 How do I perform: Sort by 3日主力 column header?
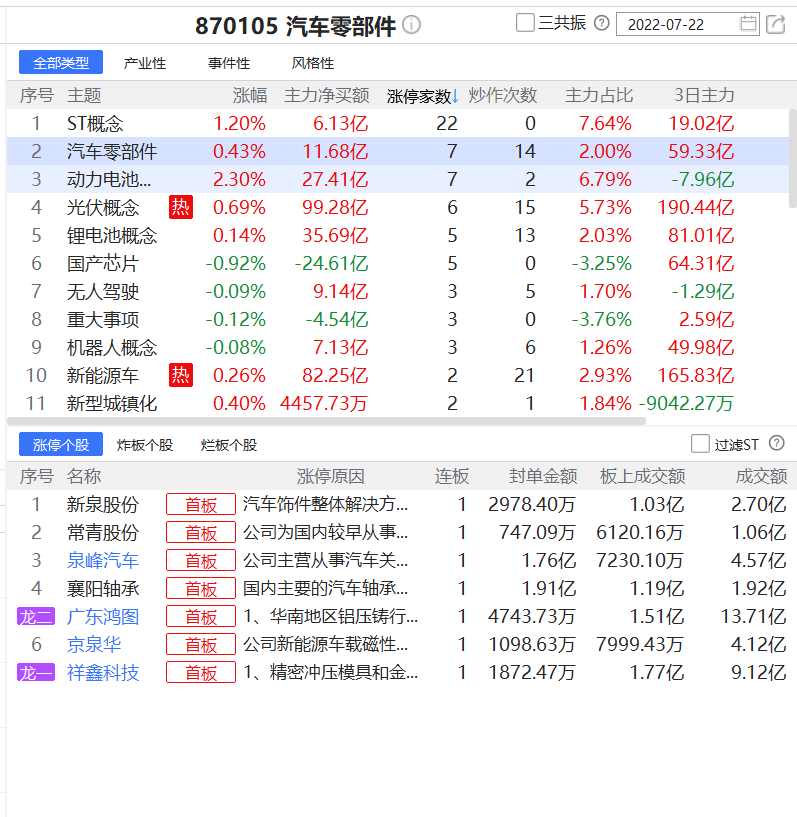tap(704, 95)
